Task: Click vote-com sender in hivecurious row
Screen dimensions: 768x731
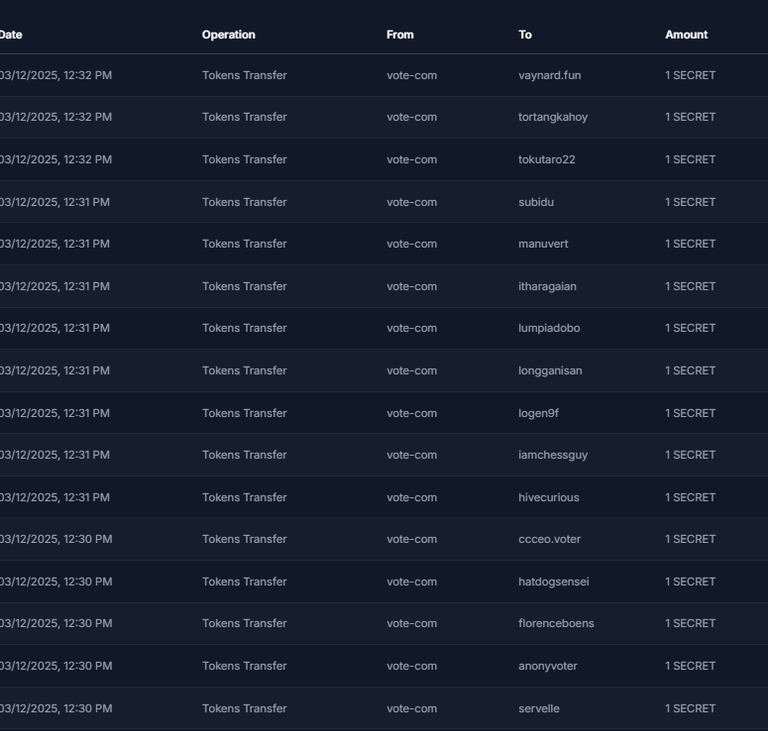Action: (x=411, y=498)
